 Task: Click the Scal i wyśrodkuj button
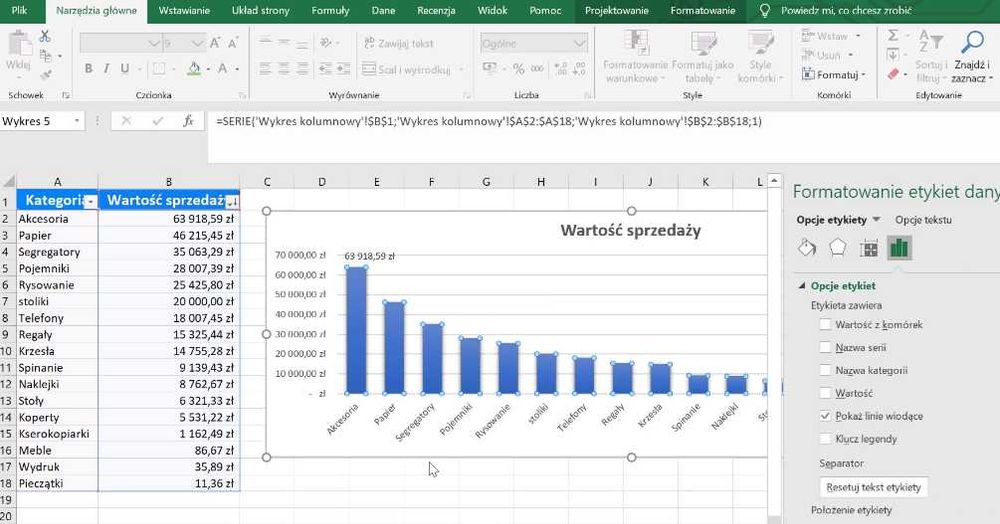408,69
